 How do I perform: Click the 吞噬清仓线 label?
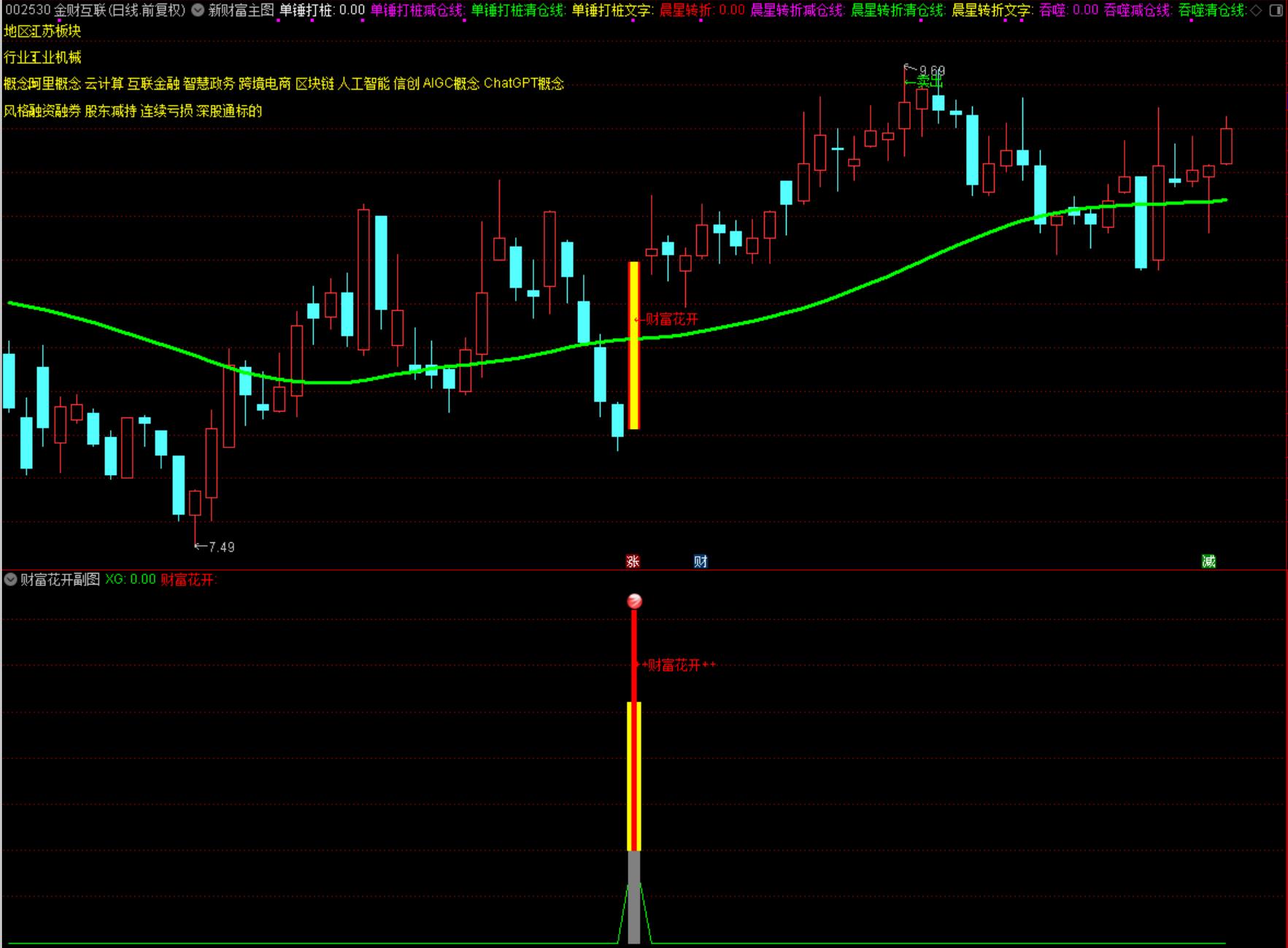click(1212, 10)
